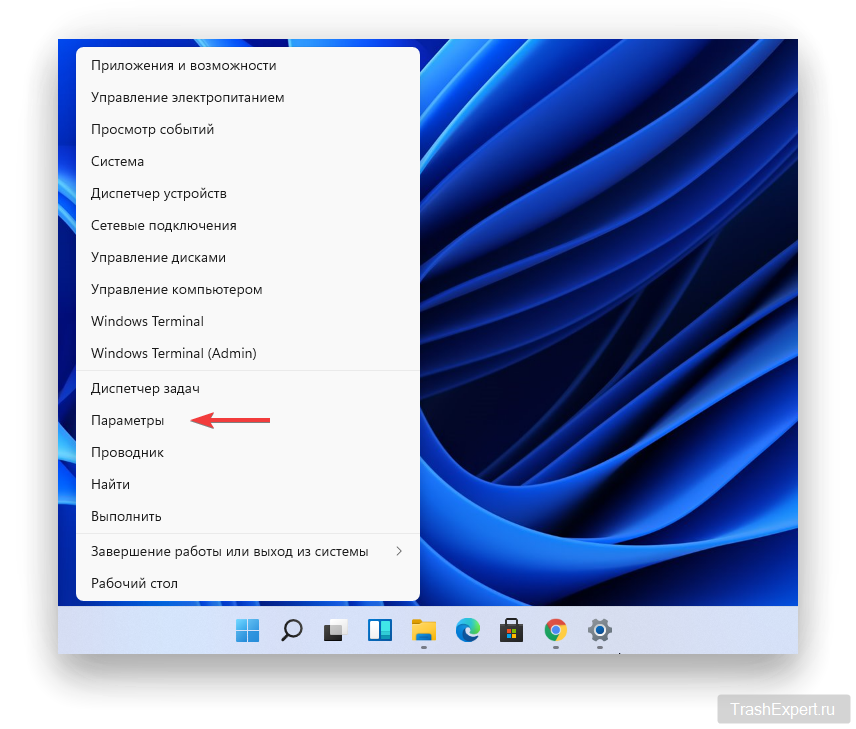Select "Приложения и возможности" menu entry
The width and height of the screenshot is (856, 729).
coord(248,66)
